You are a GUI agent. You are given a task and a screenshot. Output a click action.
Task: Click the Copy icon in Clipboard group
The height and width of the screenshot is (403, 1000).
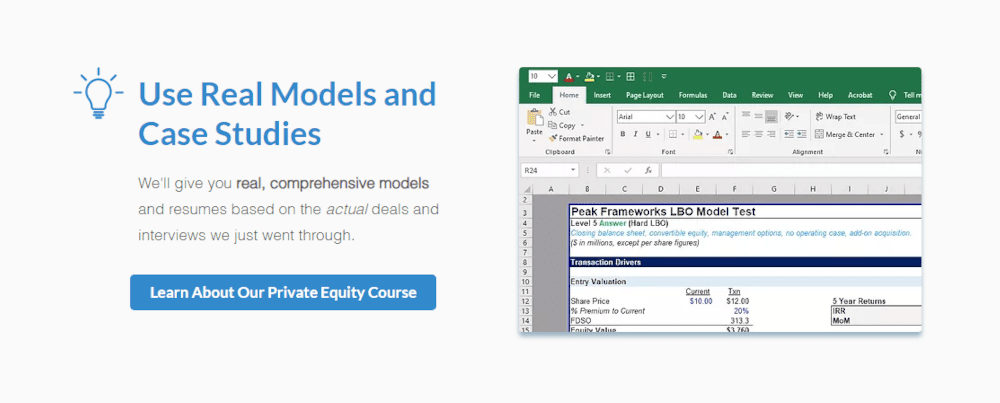[x=552, y=125]
